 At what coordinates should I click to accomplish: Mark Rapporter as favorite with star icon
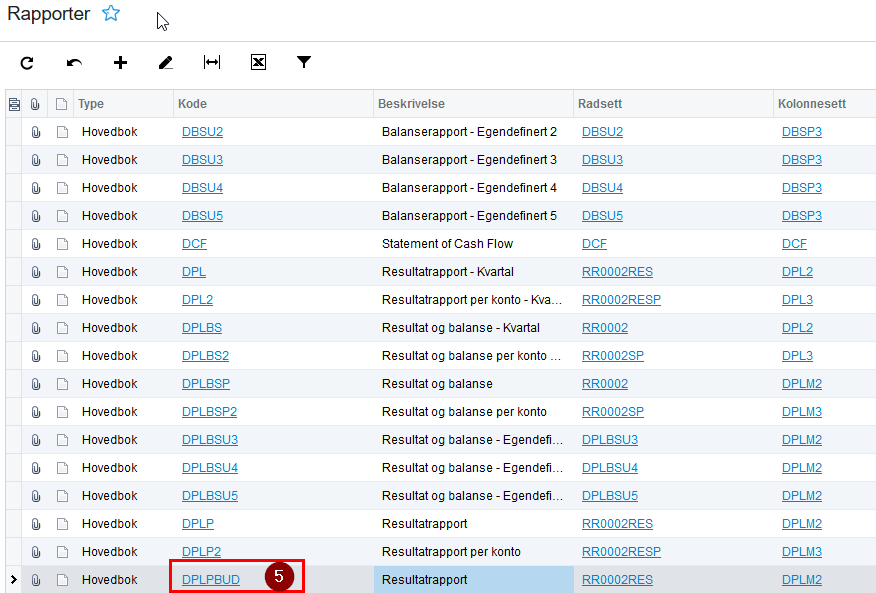pyautogui.click(x=111, y=13)
